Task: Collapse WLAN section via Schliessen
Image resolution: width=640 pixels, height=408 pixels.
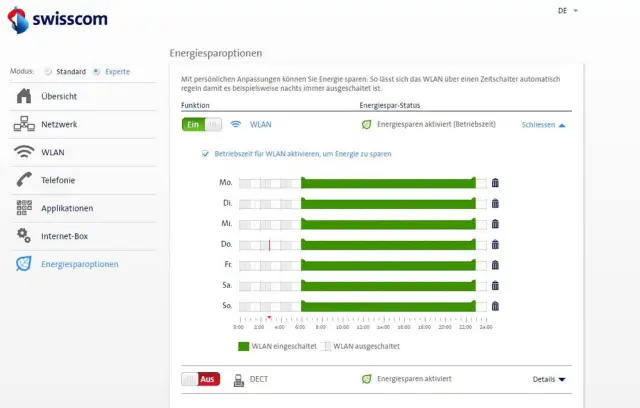Action: 543,125
